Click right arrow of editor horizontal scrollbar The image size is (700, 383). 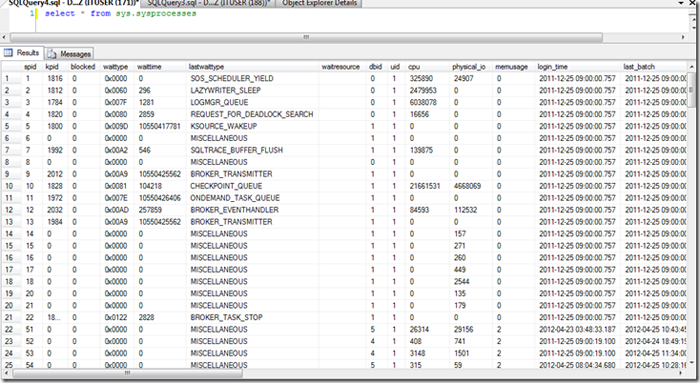(683, 37)
